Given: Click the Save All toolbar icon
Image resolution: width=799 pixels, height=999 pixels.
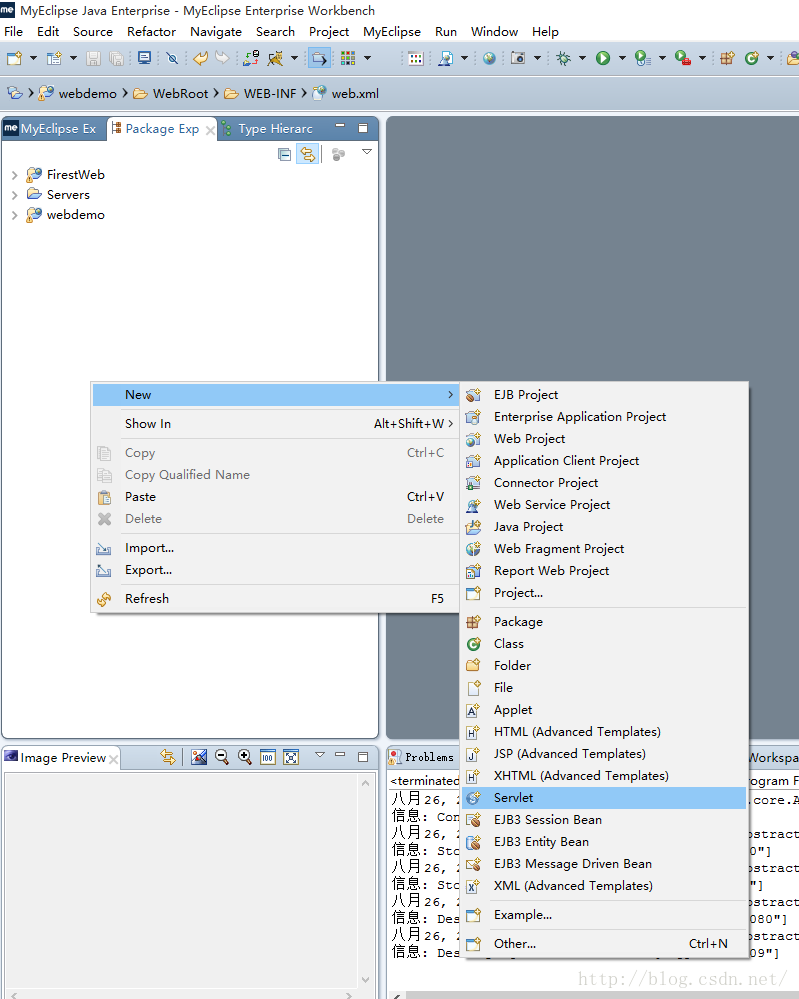Looking at the screenshot, I should point(116,59).
